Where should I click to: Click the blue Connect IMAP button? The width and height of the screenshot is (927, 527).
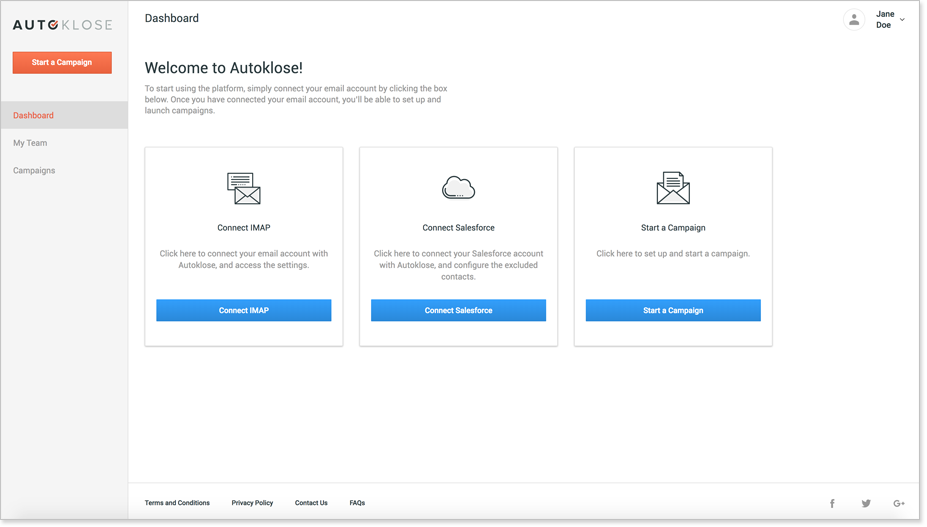pos(244,311)
